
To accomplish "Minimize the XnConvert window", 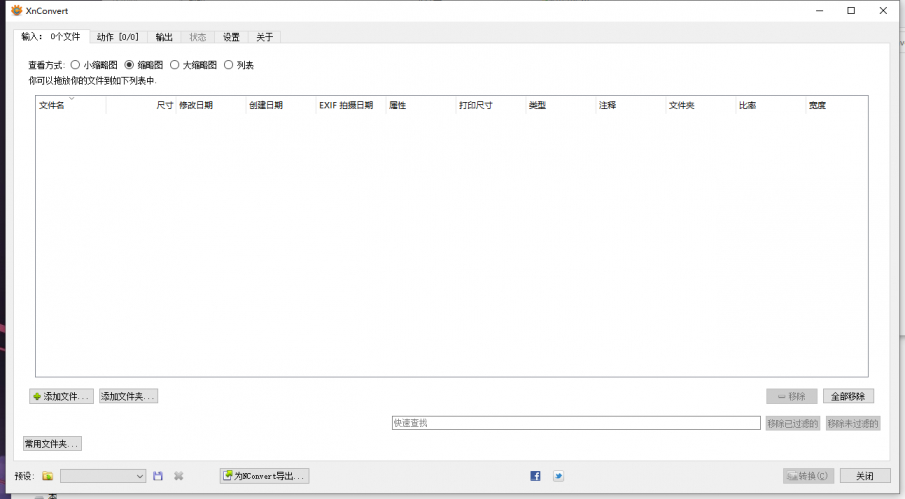I will (x=820, y=10).
